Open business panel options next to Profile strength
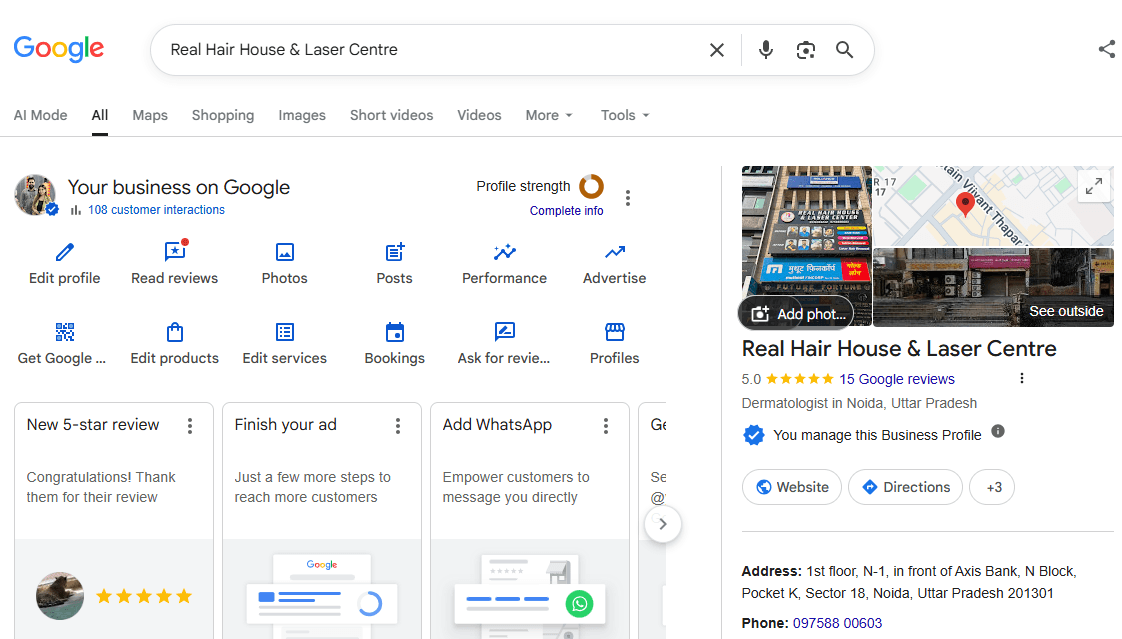Image resolution: width=1122 pixels, height=639 pixels. coord(628,198)
